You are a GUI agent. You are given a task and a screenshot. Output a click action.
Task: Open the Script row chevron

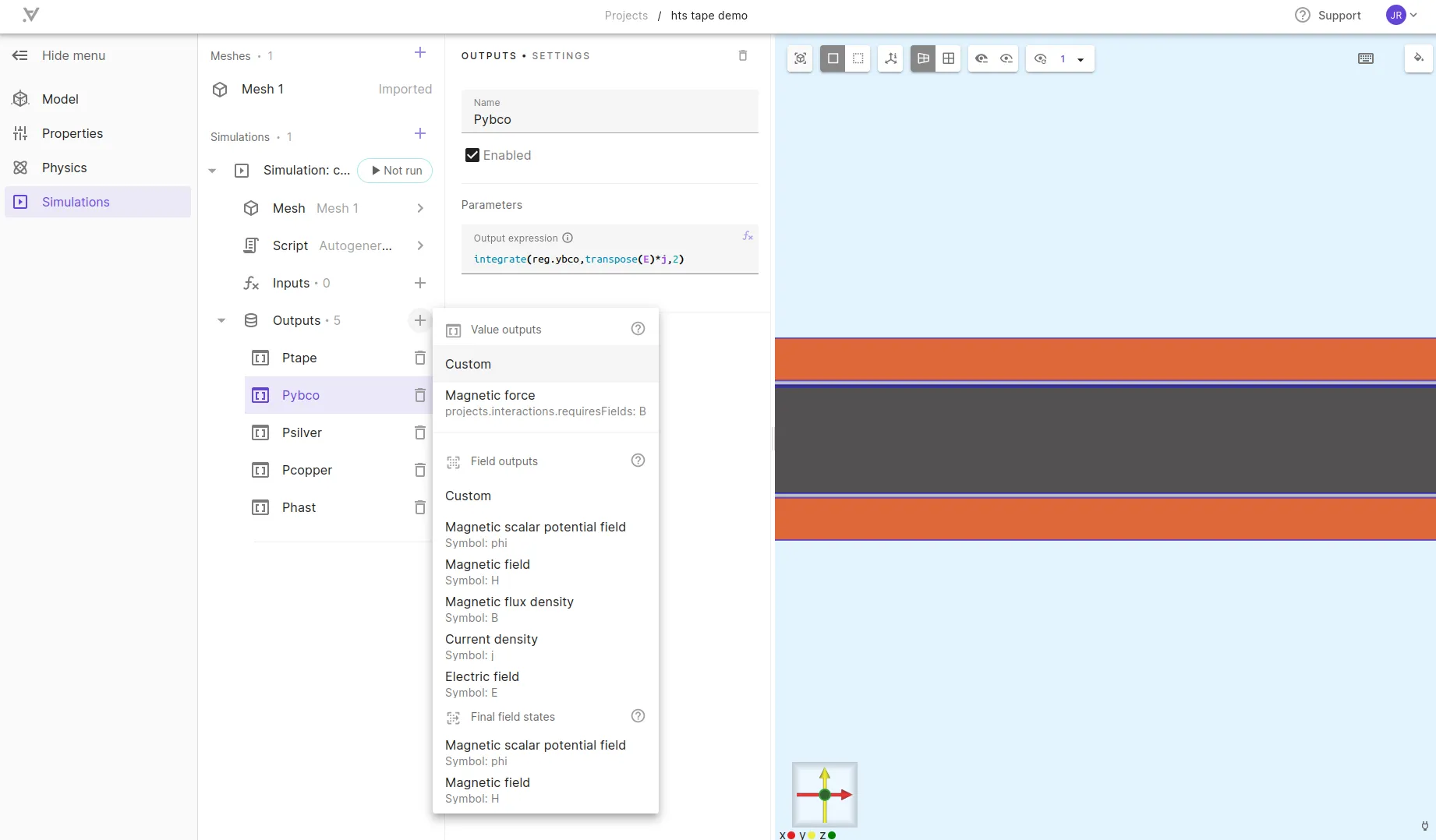(419, 245)
